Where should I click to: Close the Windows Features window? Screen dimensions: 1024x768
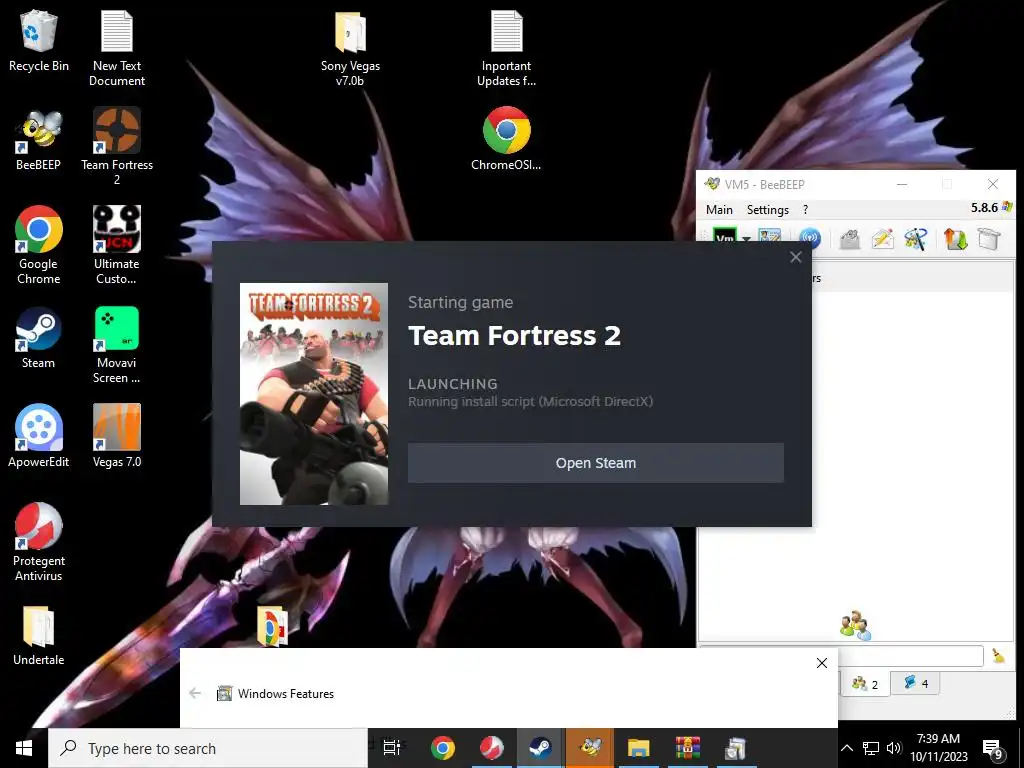tap(822, 663)
